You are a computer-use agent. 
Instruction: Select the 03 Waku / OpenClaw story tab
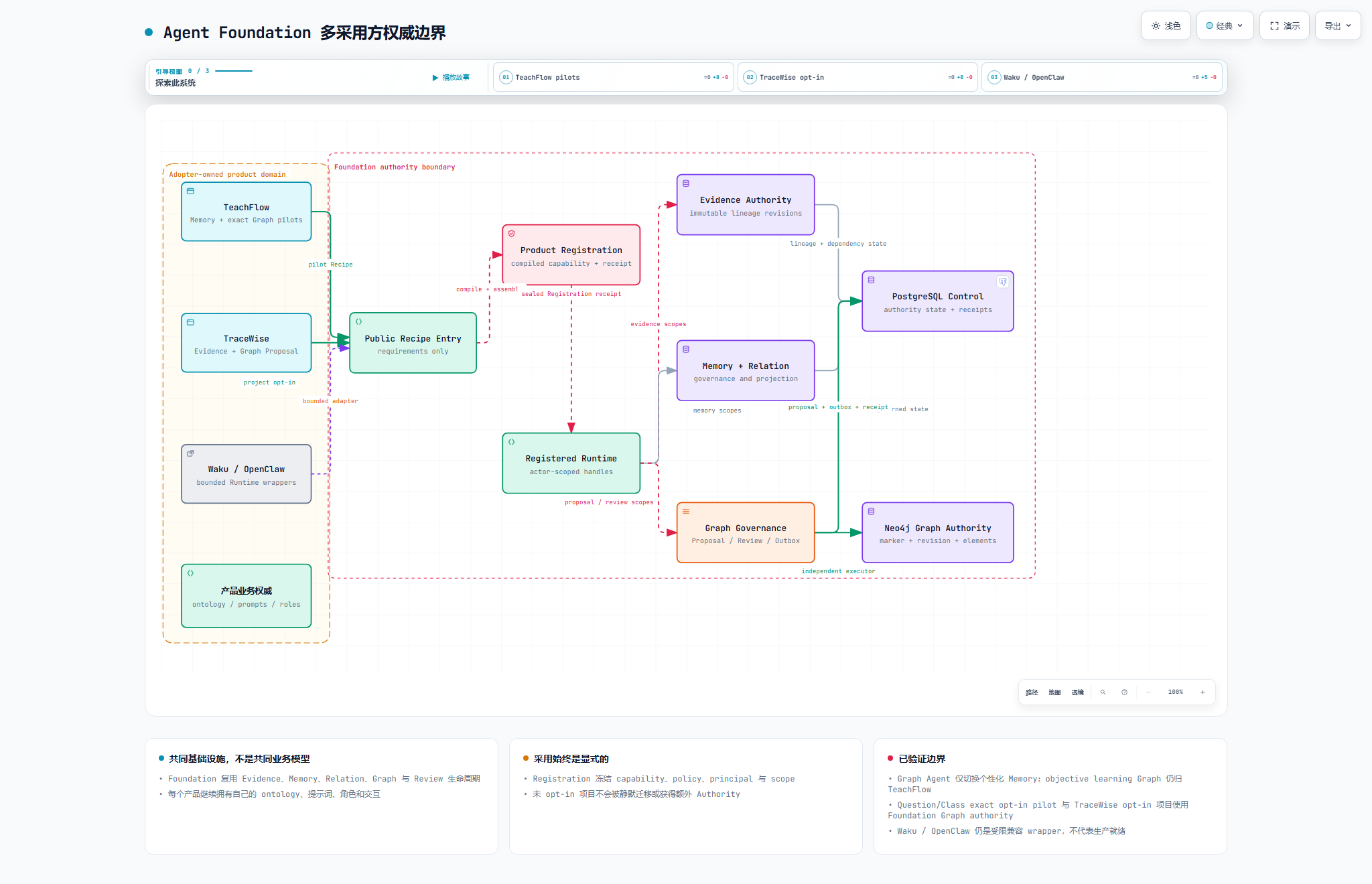[x=1102, y=77]
